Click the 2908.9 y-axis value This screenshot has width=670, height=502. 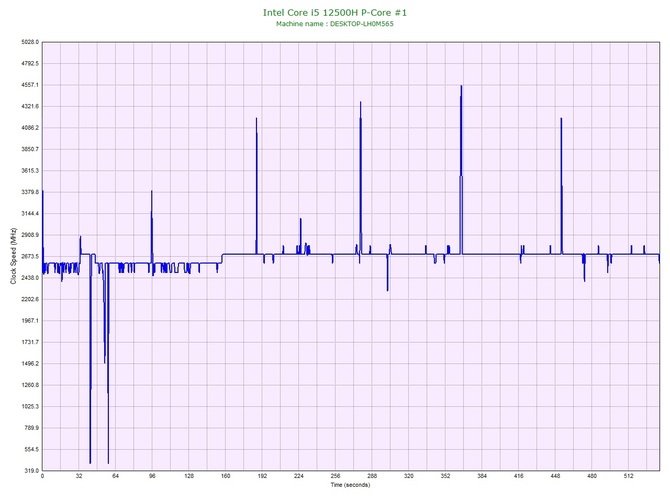tap(30, 235)
